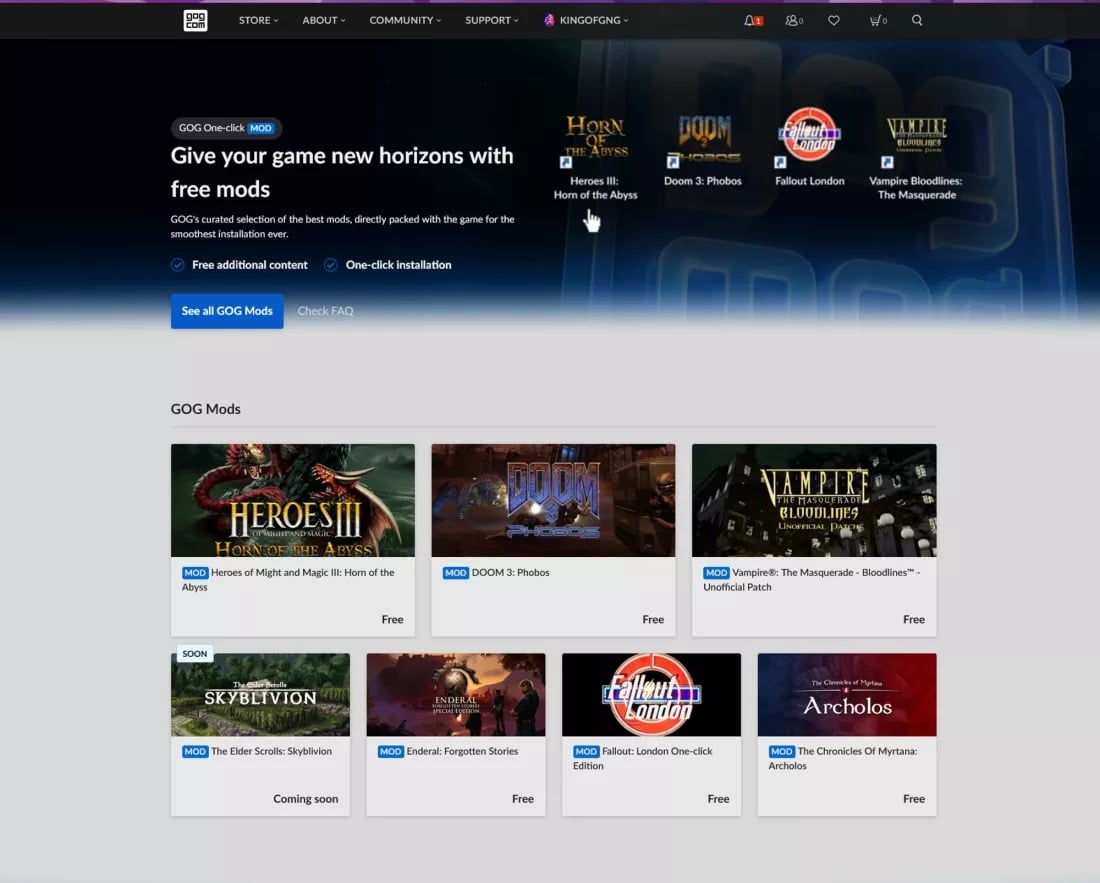Expand the ABOUT dropdown menu
Viewport: 1100px width, 883px height.
[x=323, y=20]
